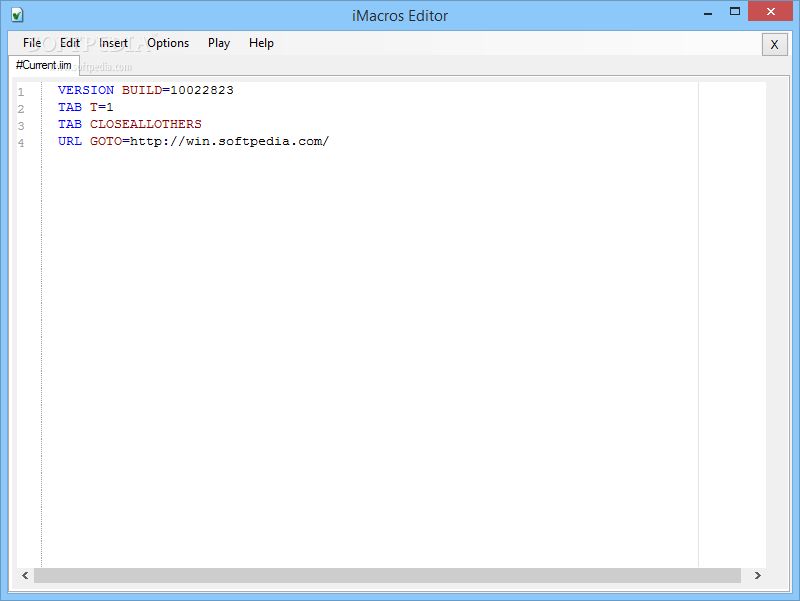Viewport: 800px width, 601px height.
Task: Click line number 3 in gutter
Action: (21, 126)
